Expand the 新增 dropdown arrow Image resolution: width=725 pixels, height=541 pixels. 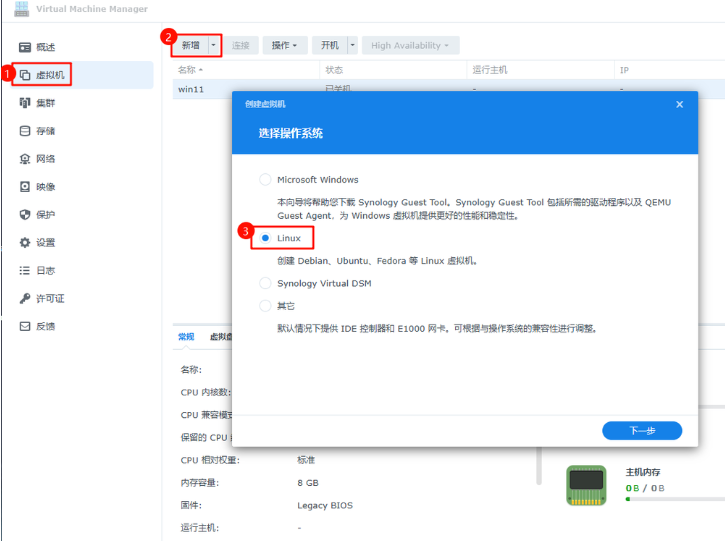214,45
